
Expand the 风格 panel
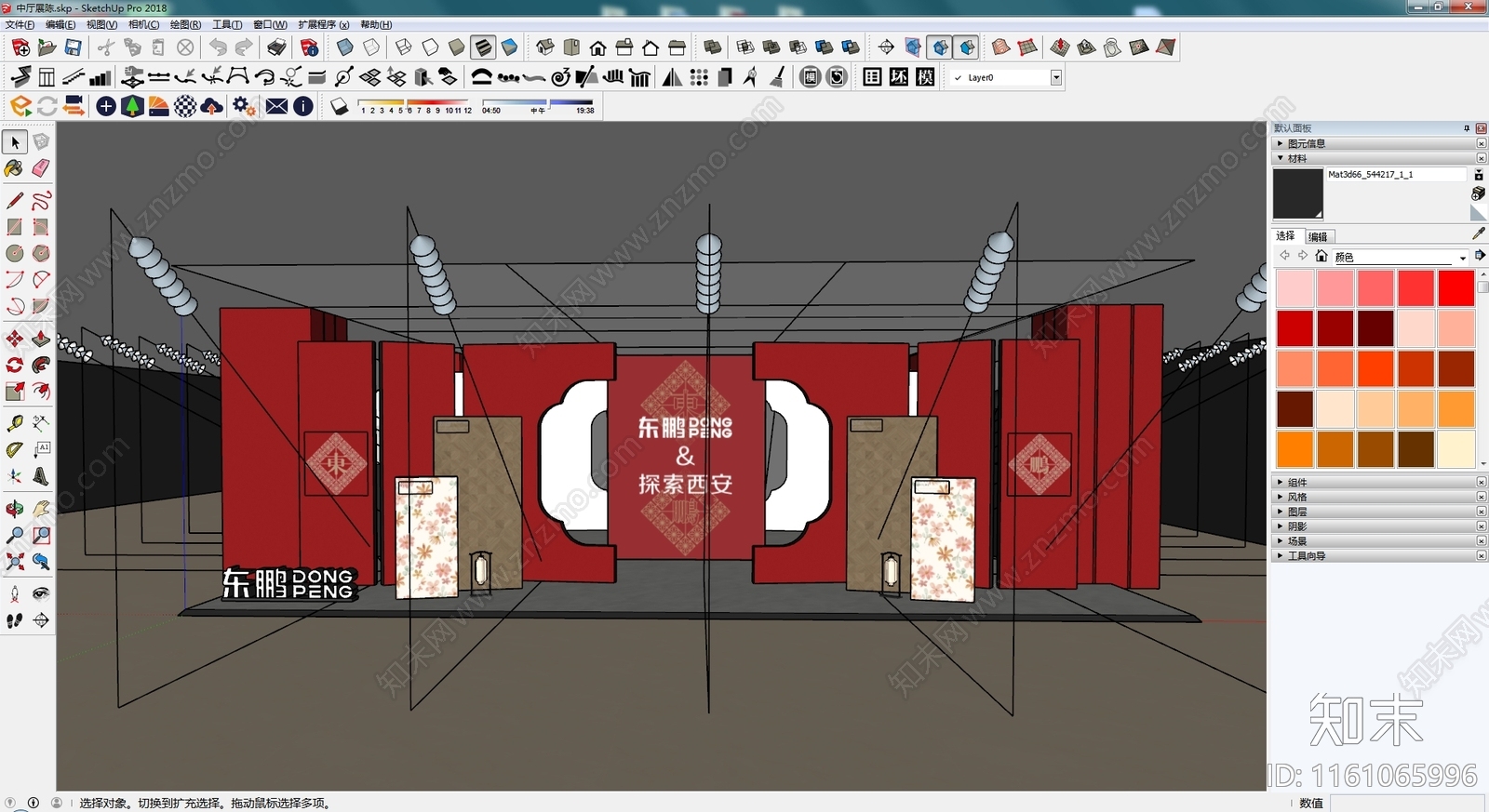1379,497
